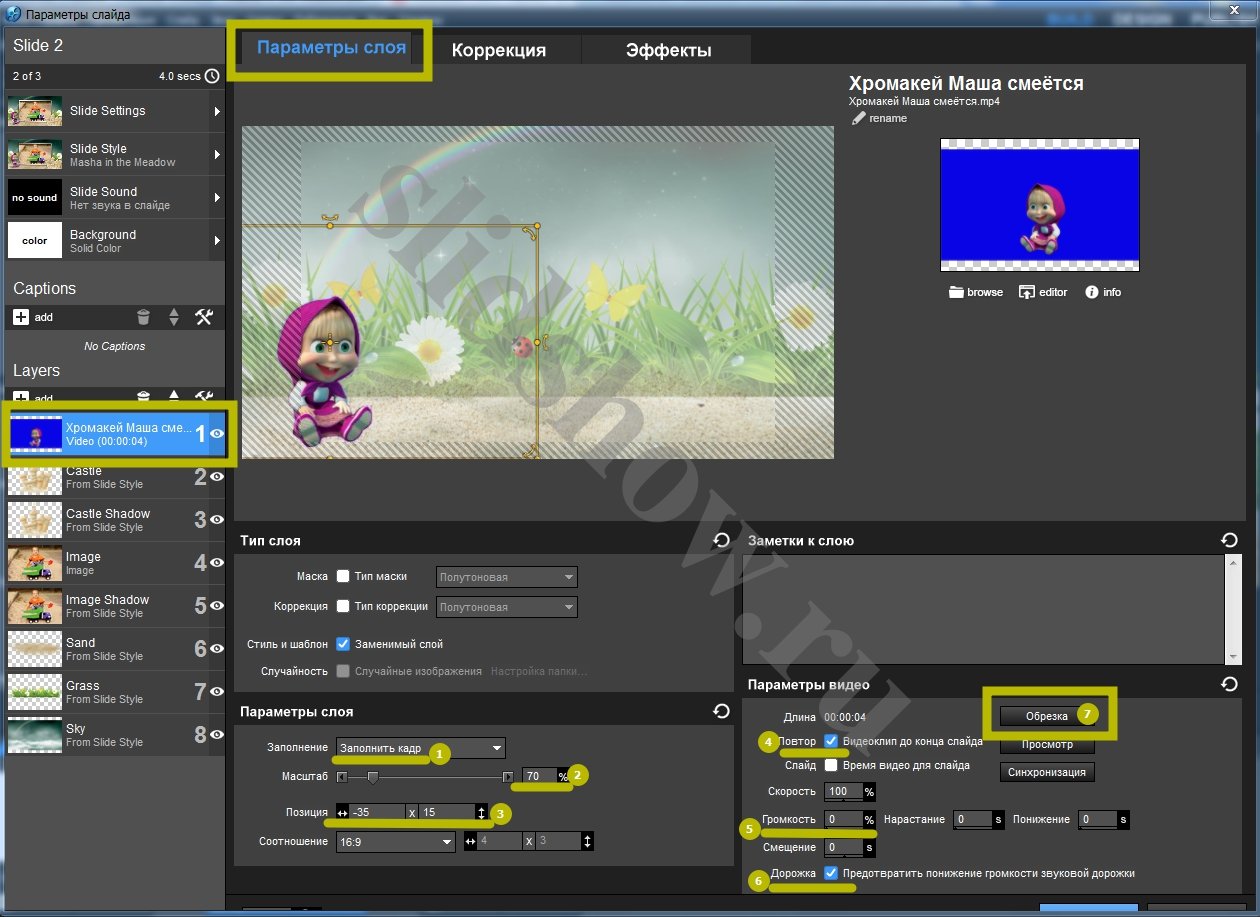Click the notes scrollbar down arrow
This screenshot has width=1260, height=917.
click(1233, 656)
